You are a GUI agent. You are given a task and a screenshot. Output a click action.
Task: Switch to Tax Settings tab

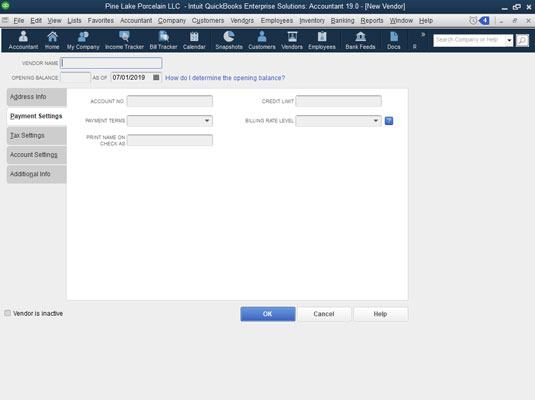[x=37, y=135]
